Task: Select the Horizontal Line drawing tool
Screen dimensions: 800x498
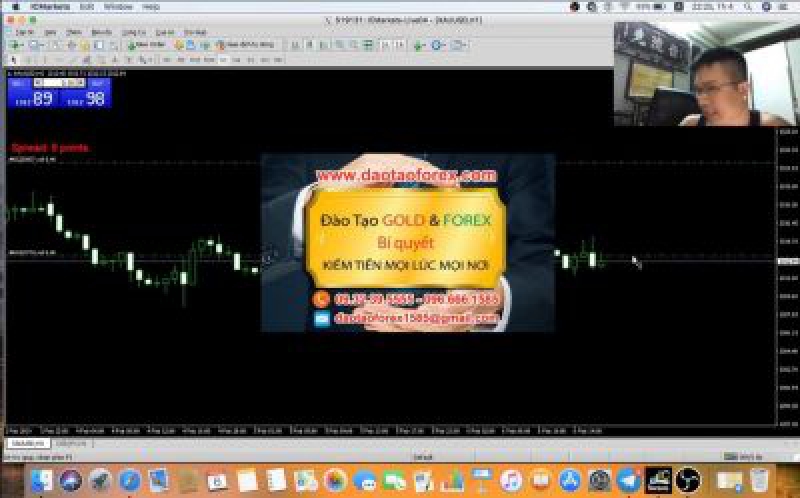Action: click(59, 60)
